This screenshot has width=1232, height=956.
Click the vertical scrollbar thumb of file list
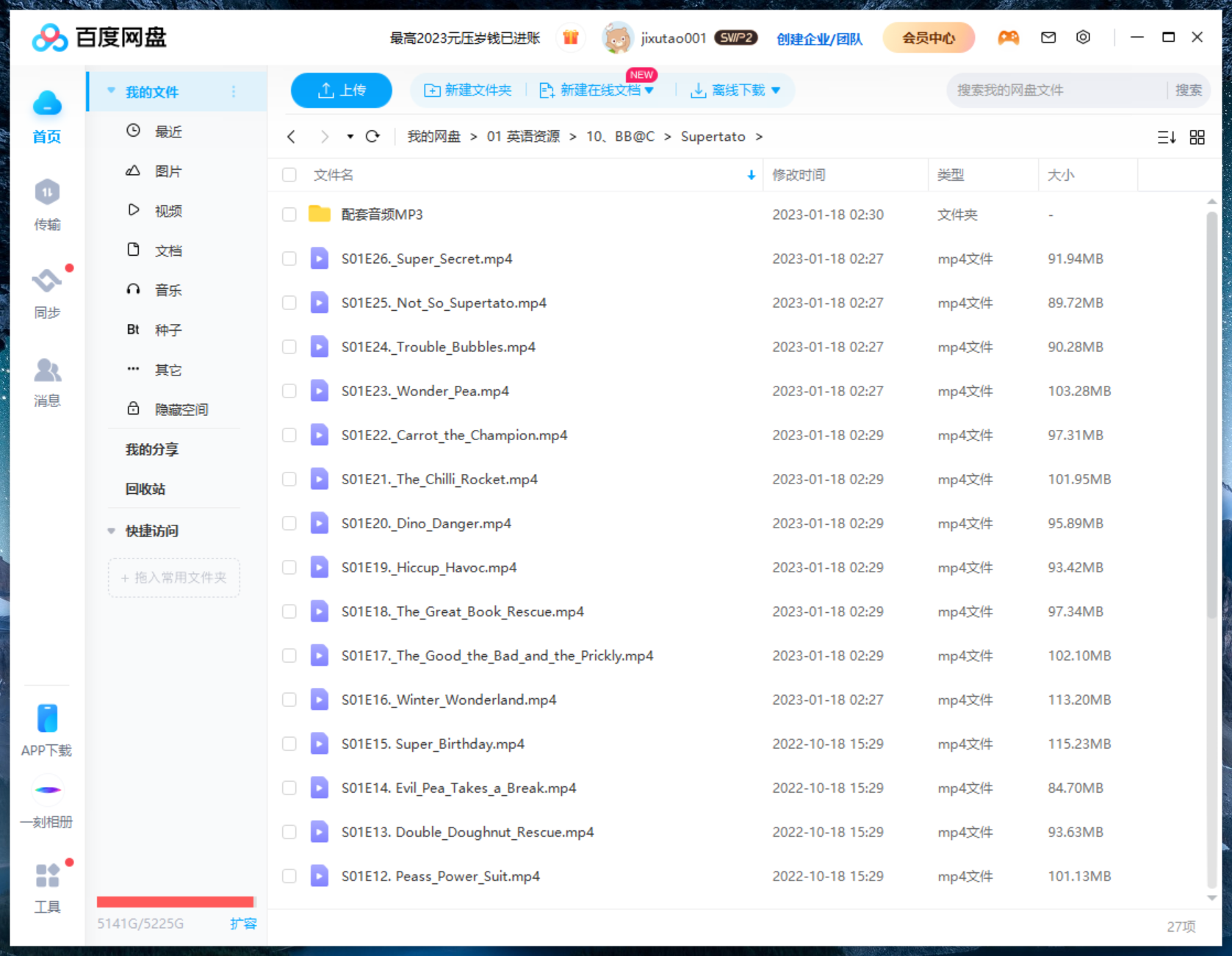(x=1212, y=415)
